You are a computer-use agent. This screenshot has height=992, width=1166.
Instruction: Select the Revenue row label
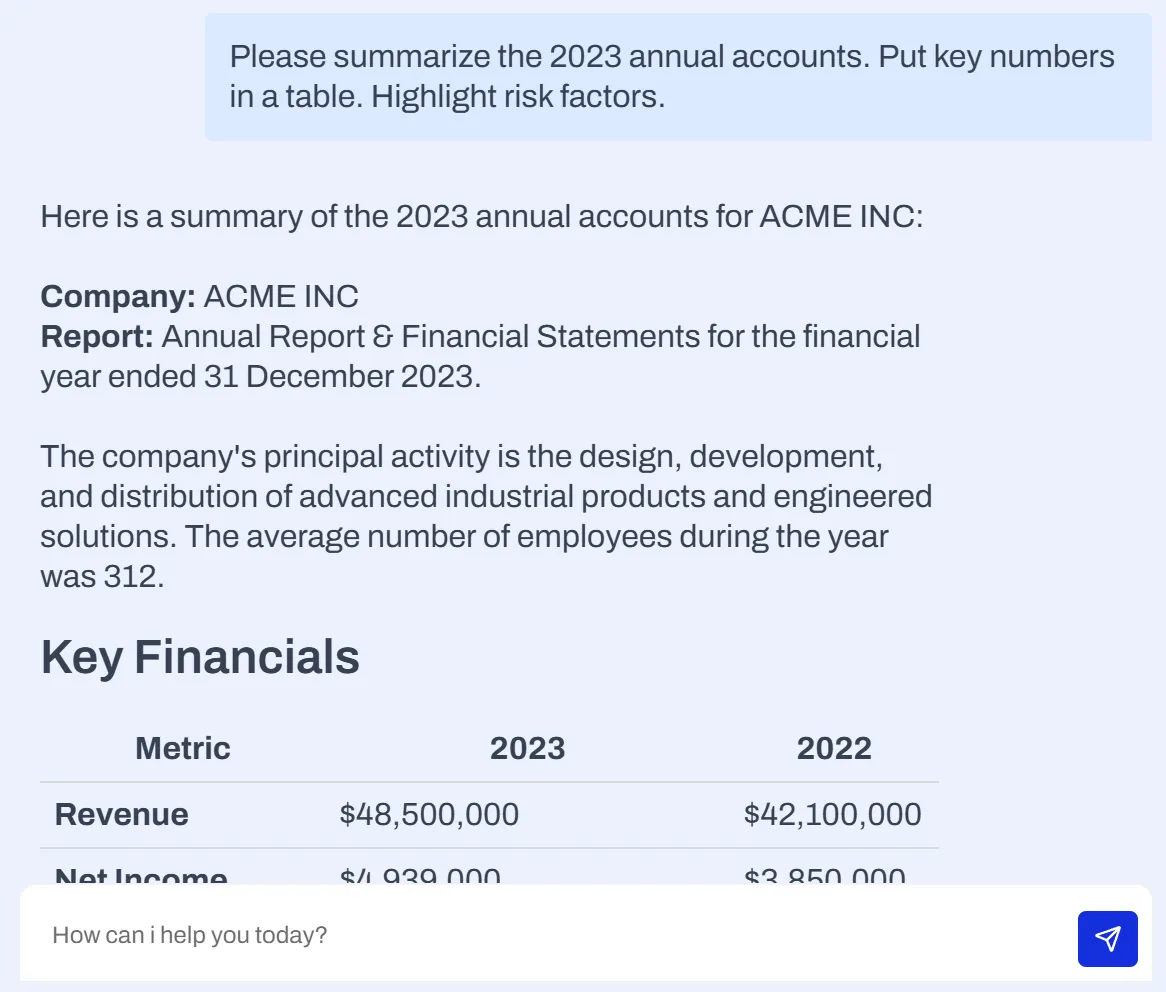[x=121, y=814]
